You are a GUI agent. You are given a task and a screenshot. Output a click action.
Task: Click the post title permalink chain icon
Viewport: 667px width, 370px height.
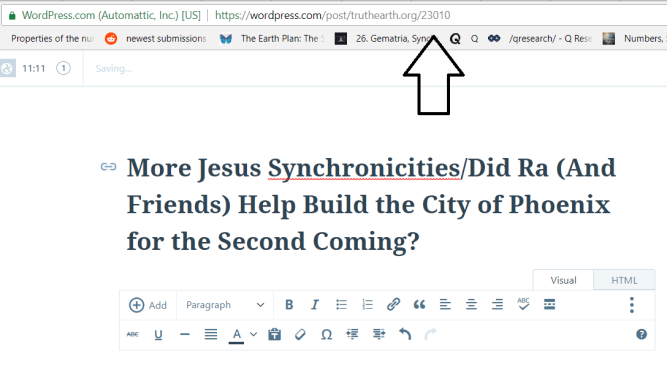click(x=108, y=167)
